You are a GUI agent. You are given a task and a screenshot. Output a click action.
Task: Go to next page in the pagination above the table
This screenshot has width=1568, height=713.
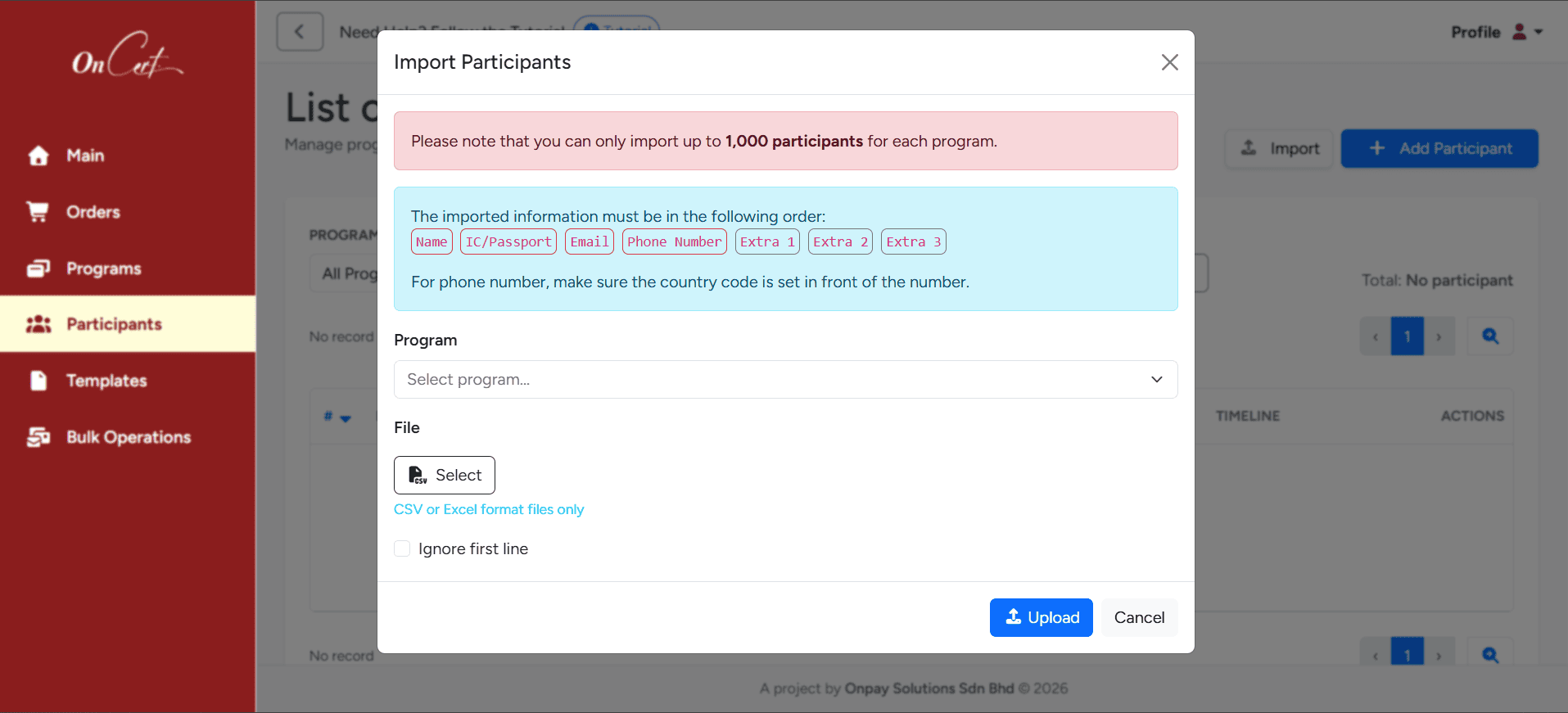tap(1439, 336)
